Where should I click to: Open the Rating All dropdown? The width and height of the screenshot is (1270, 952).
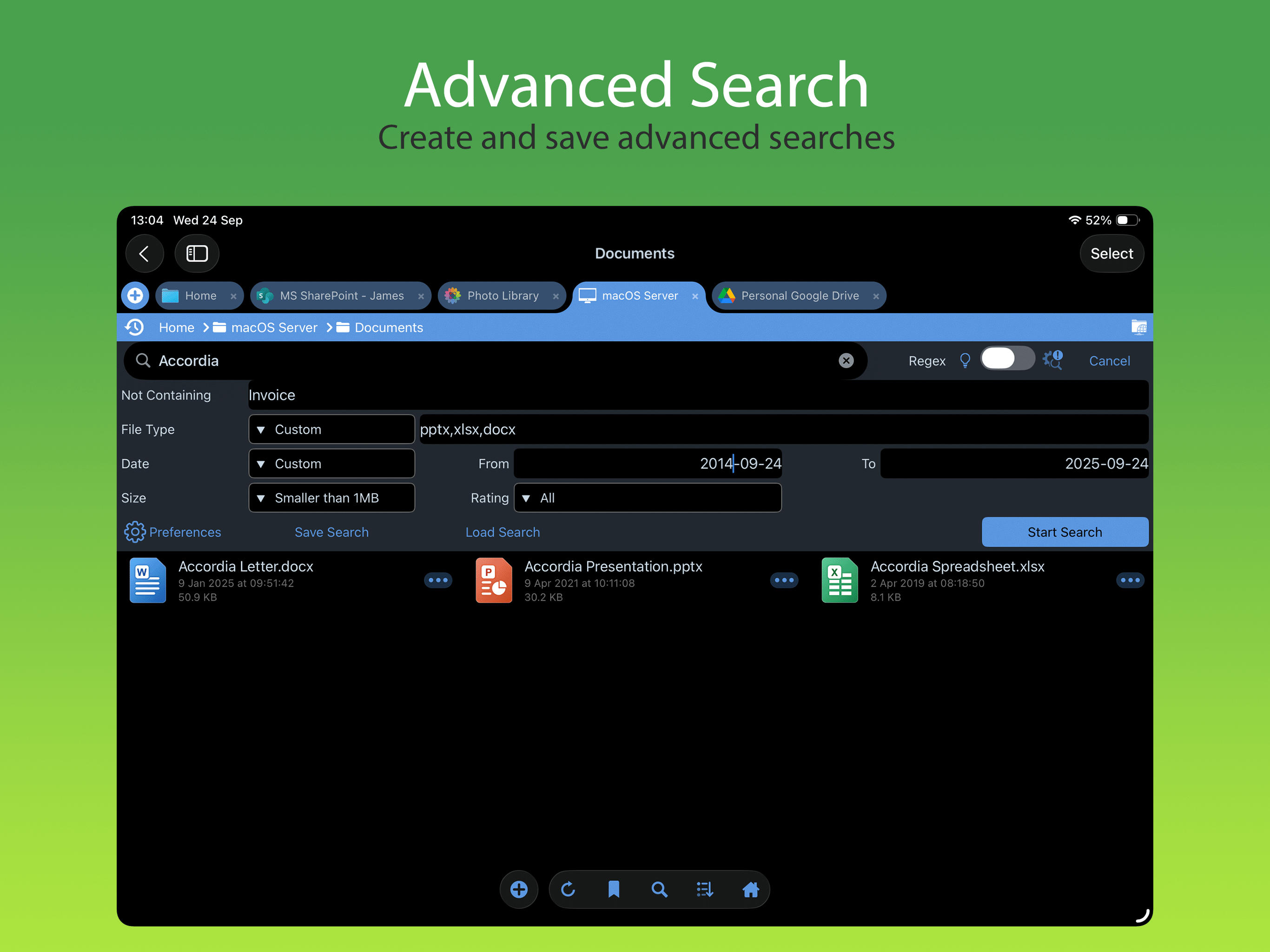[x=647, y=498]
